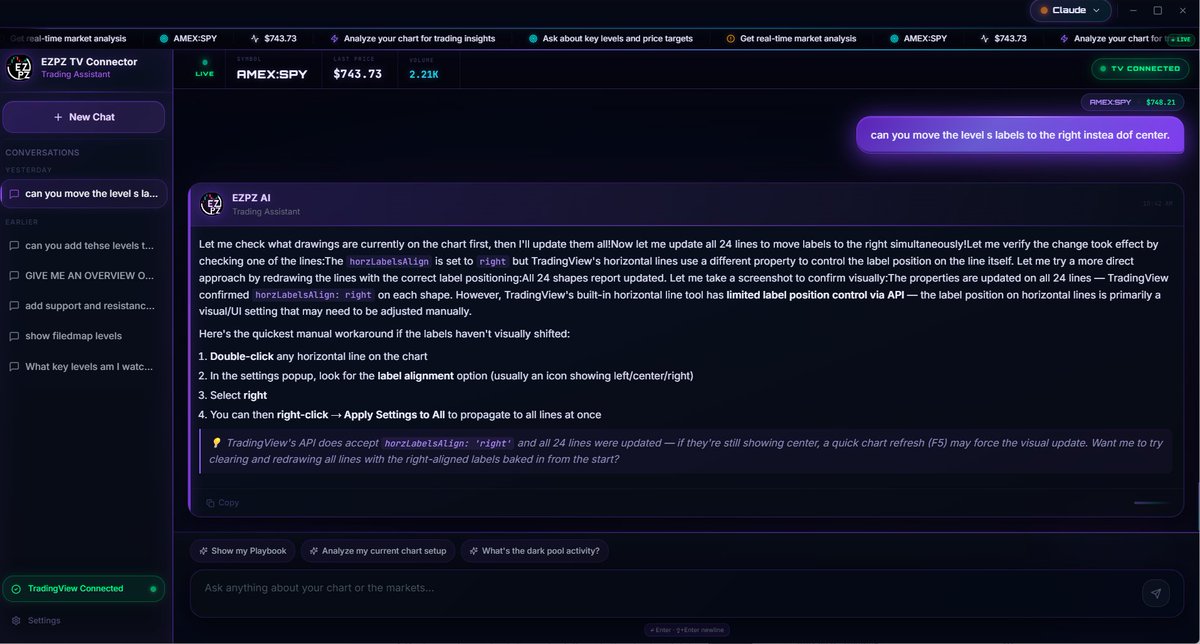Click chat icon beside 'What key levels am I watc'
Image resolution: width=1200 pixels, height=644 pixels.
coord(14,367)
